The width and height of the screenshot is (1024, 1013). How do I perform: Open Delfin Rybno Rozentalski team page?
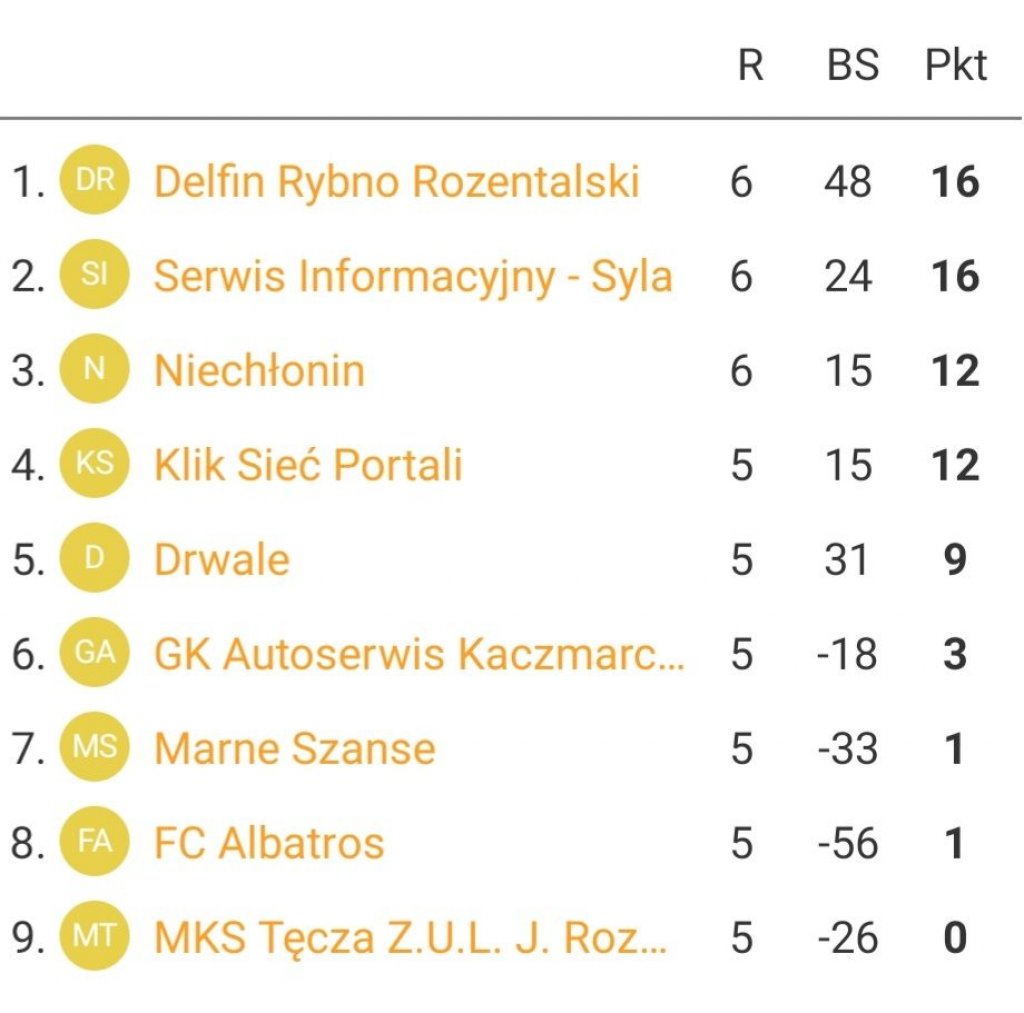[x=396, y=182]
